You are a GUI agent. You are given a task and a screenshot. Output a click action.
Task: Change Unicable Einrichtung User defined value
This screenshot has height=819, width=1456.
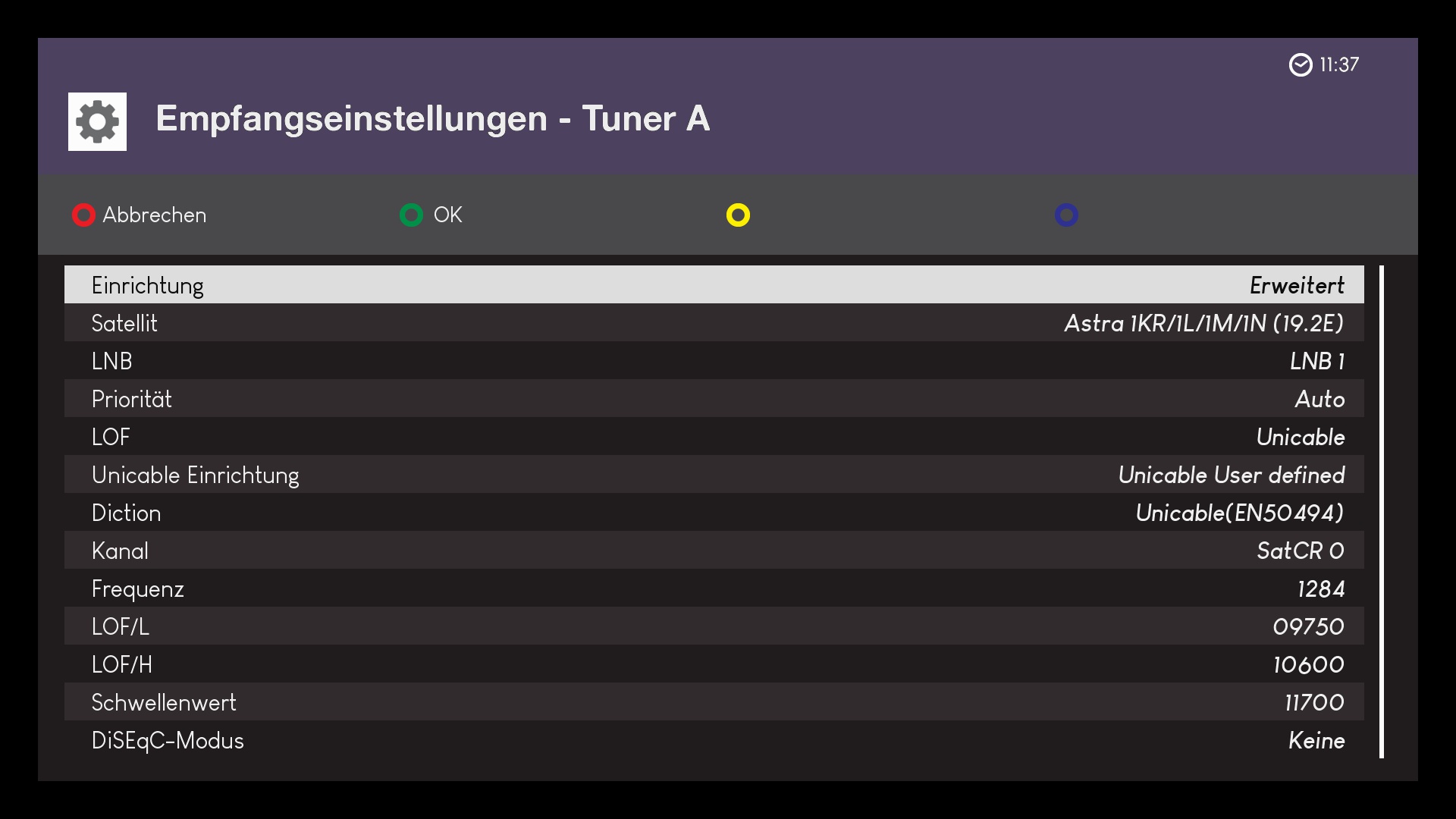(1231, 475)
